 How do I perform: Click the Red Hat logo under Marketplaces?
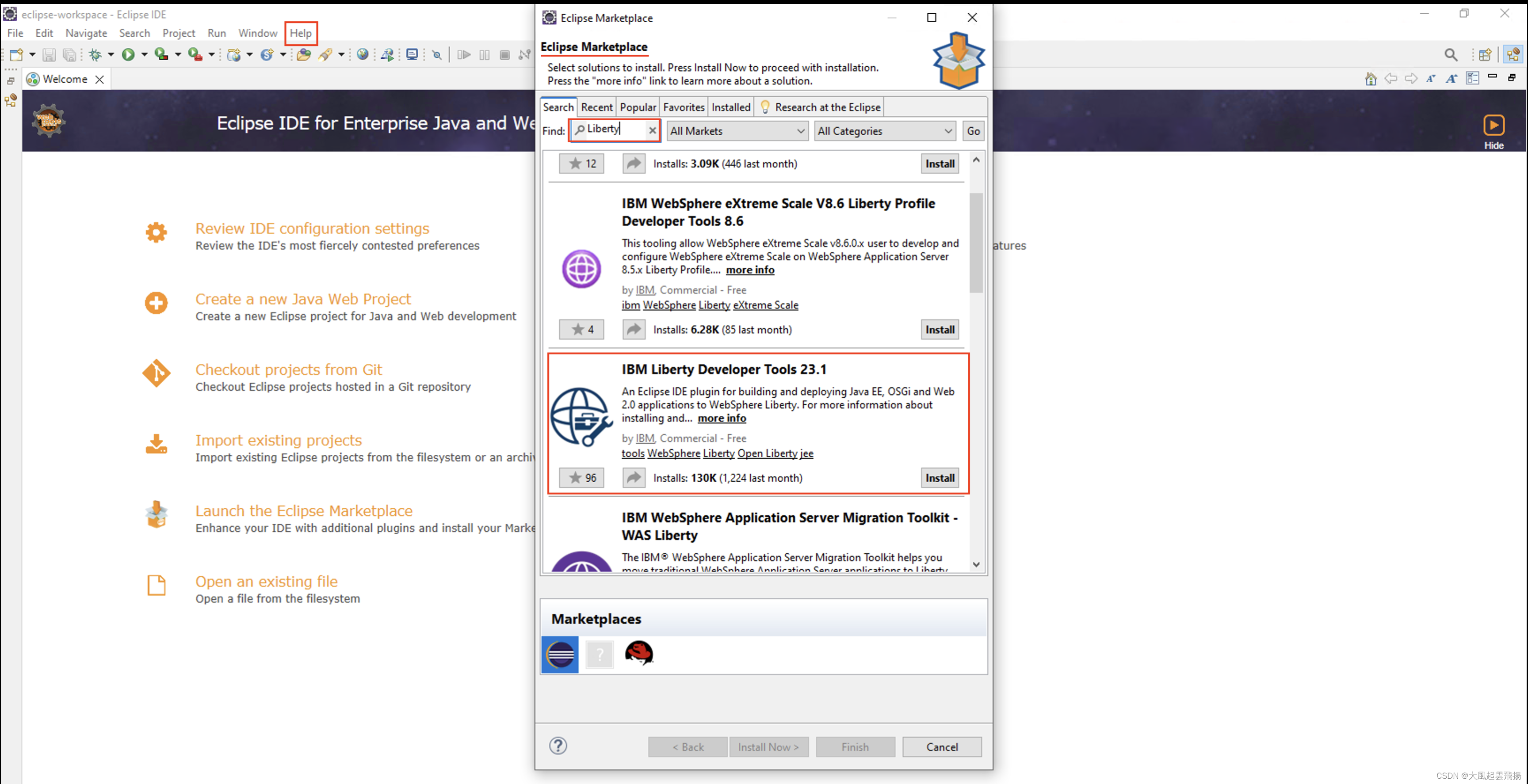pos(639,654)
